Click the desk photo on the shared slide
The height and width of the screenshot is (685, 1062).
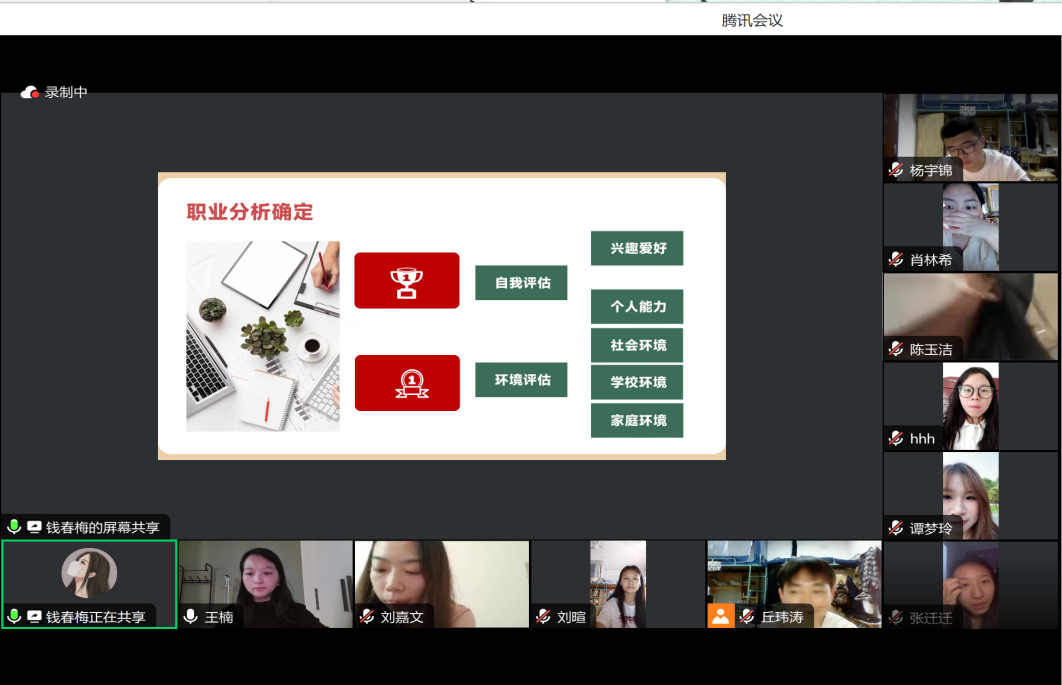[263, 336]
